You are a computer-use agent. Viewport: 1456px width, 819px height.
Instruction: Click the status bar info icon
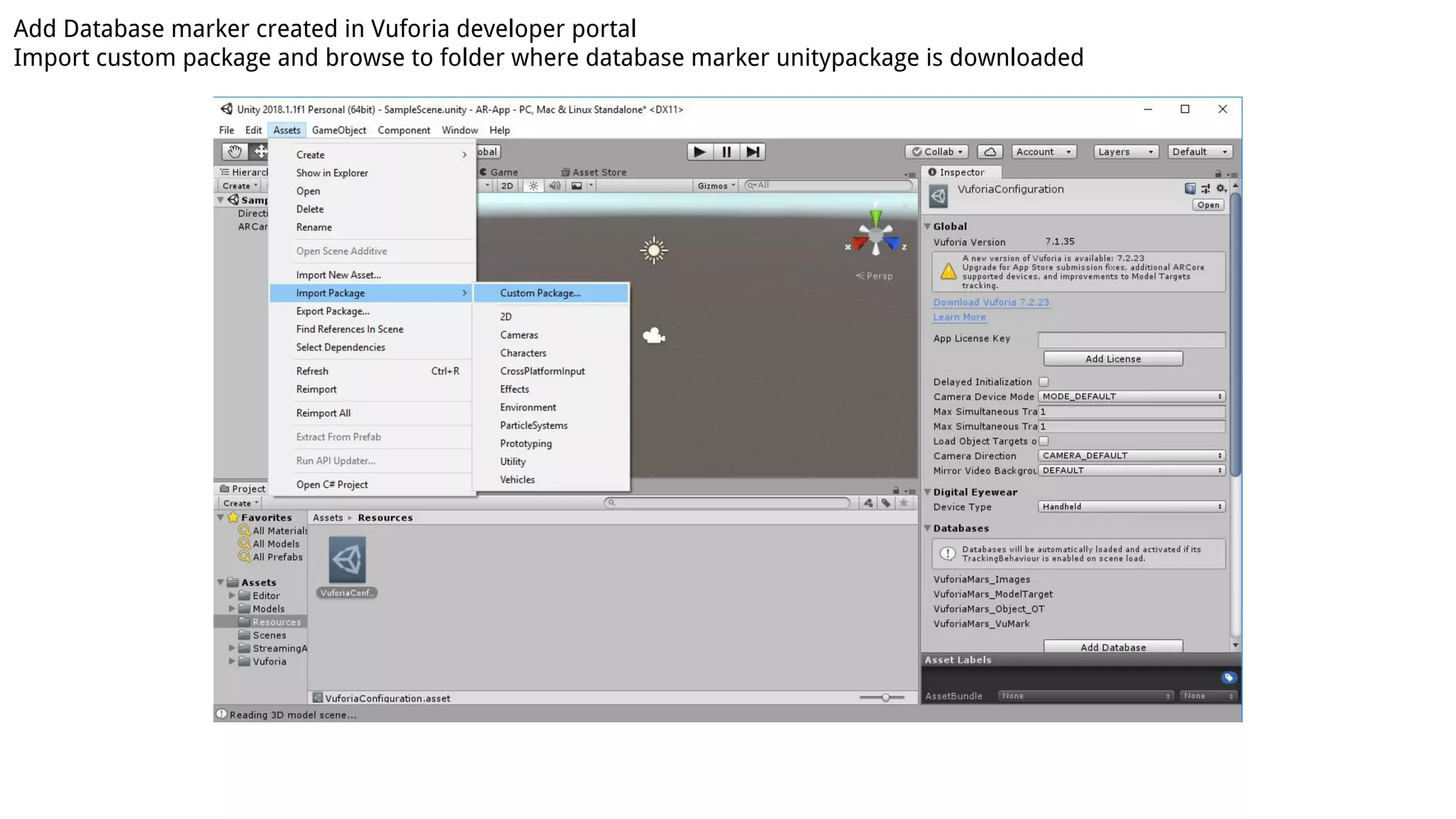(221, 714)
